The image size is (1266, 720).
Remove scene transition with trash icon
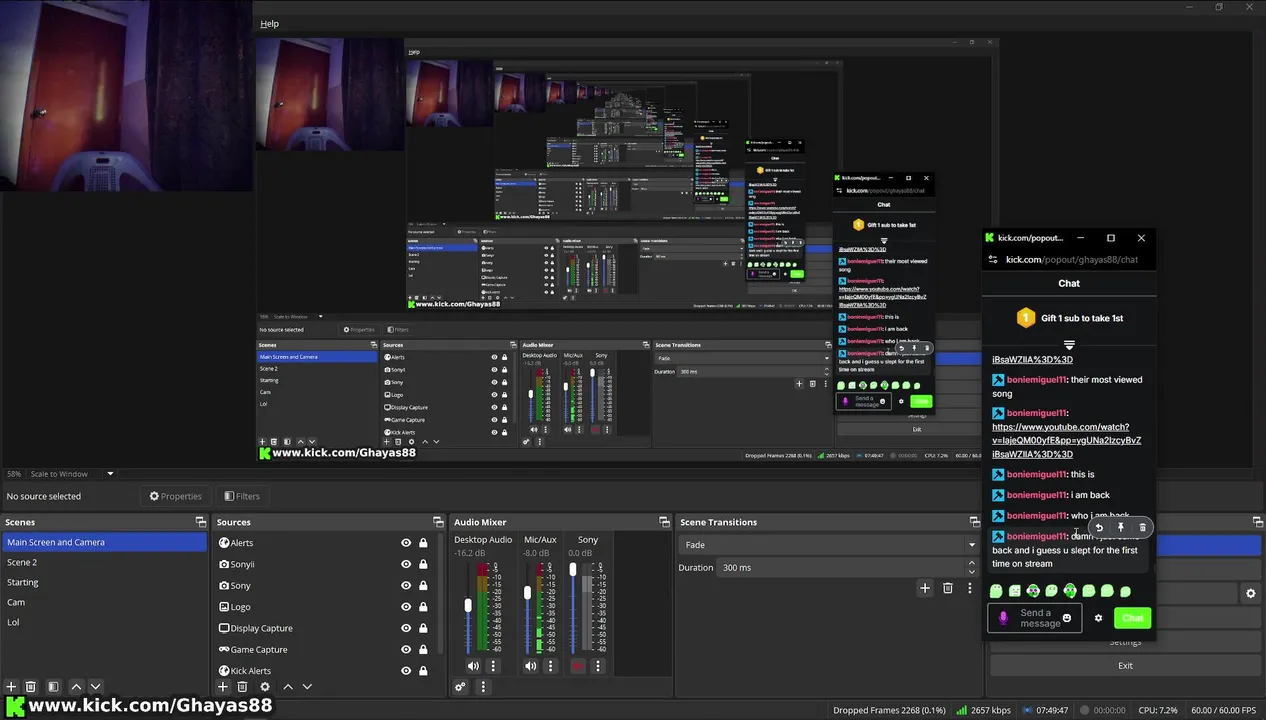pos(948,588)
